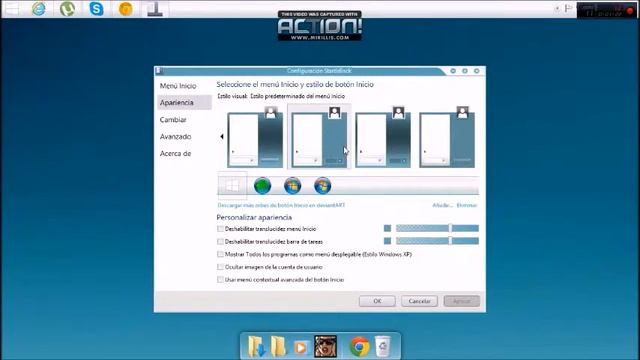Viewport: 640px width, 360px height.
Task: Click the Aplicar button
Action: (462, 301)
